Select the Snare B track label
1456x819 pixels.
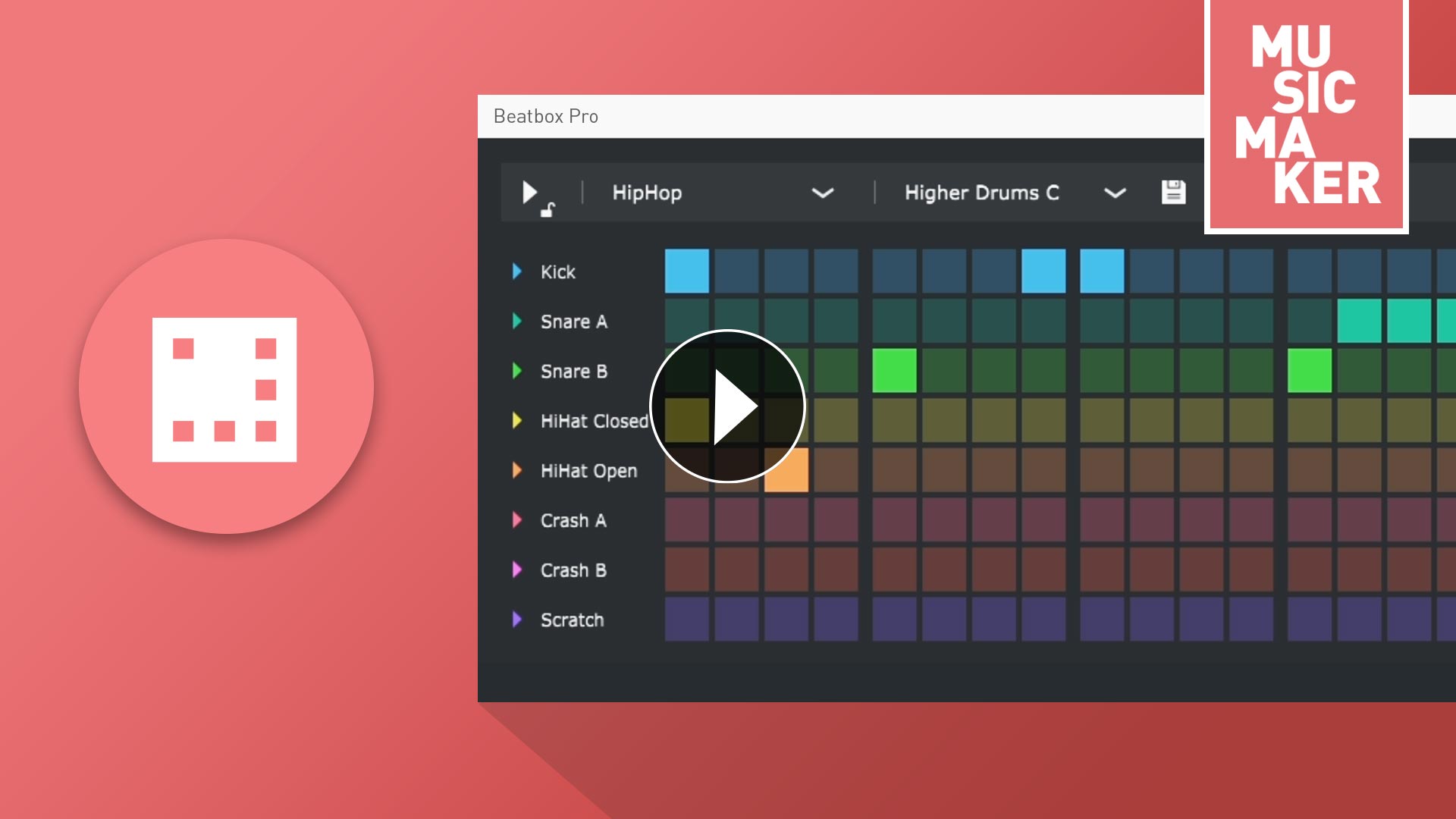click(x=574, y=372)
